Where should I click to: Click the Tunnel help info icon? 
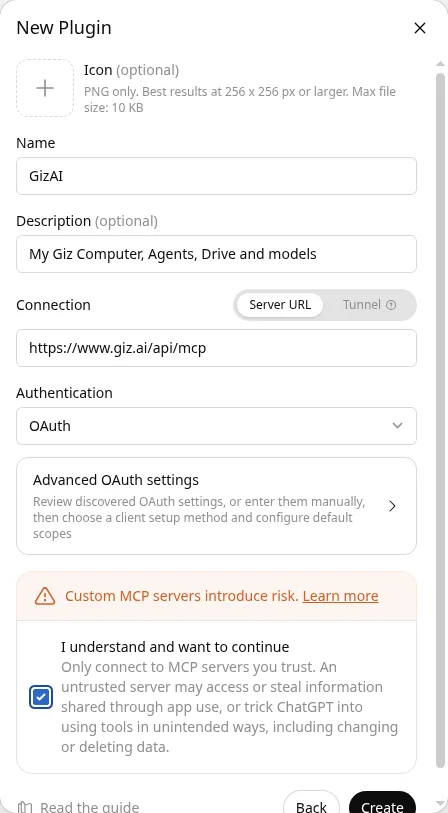[x=391, y=305]
